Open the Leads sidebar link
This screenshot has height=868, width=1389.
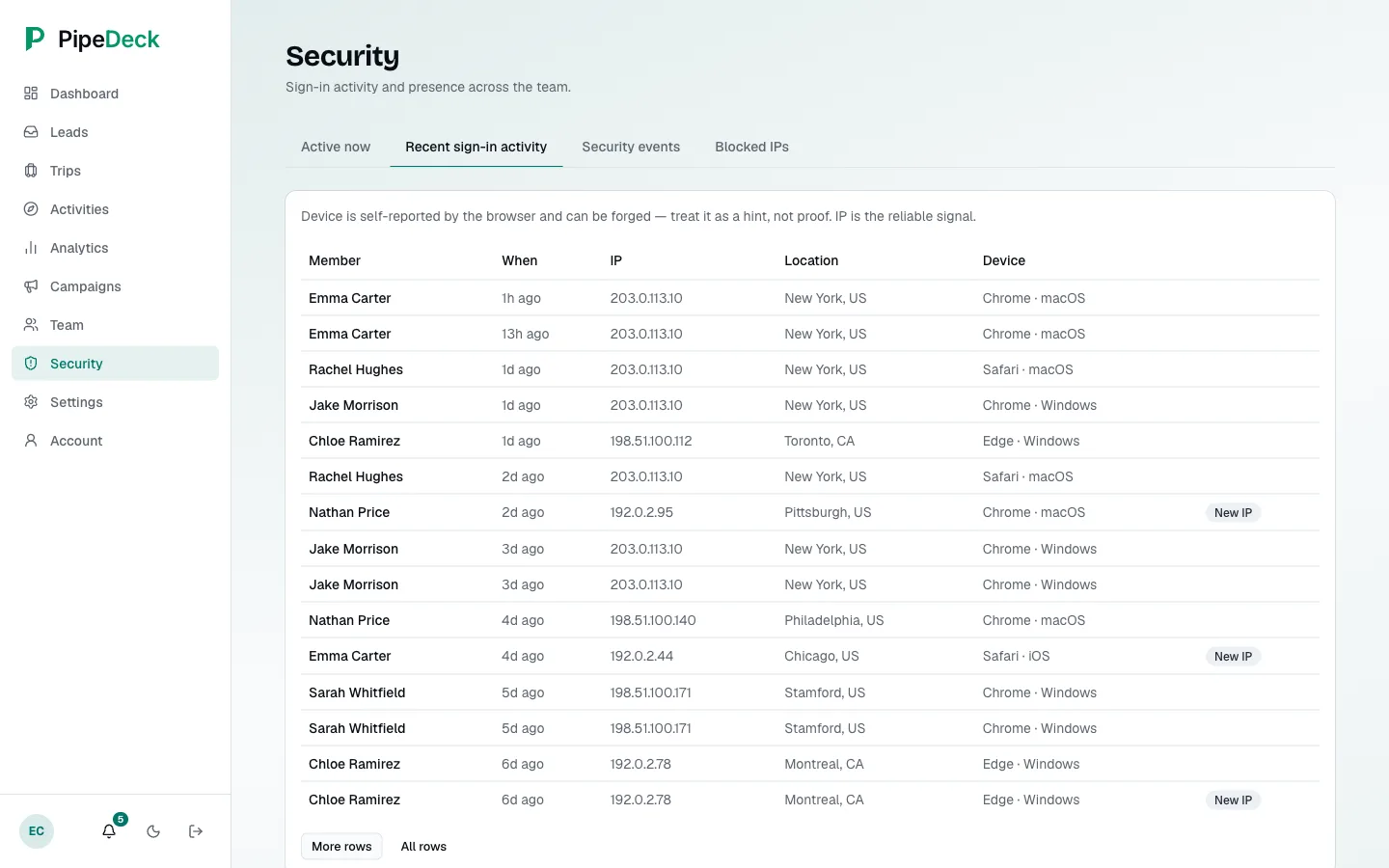click(x=115, y=132)
